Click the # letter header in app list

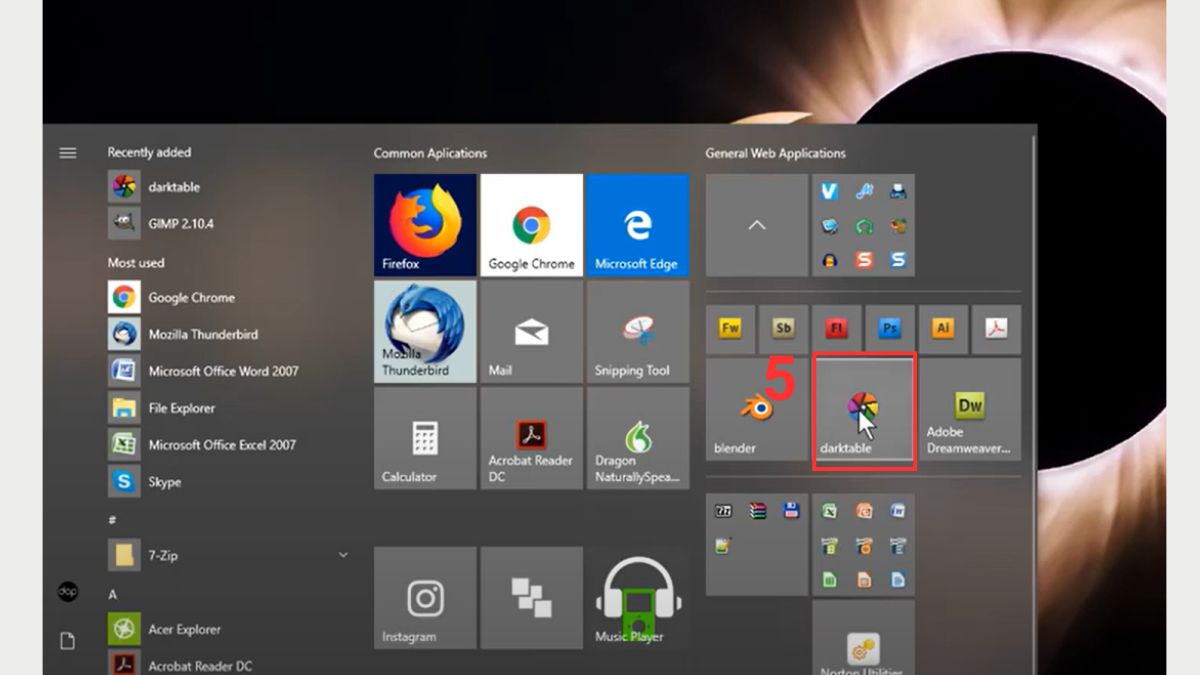pyautogui.click(x=112, y=520)
